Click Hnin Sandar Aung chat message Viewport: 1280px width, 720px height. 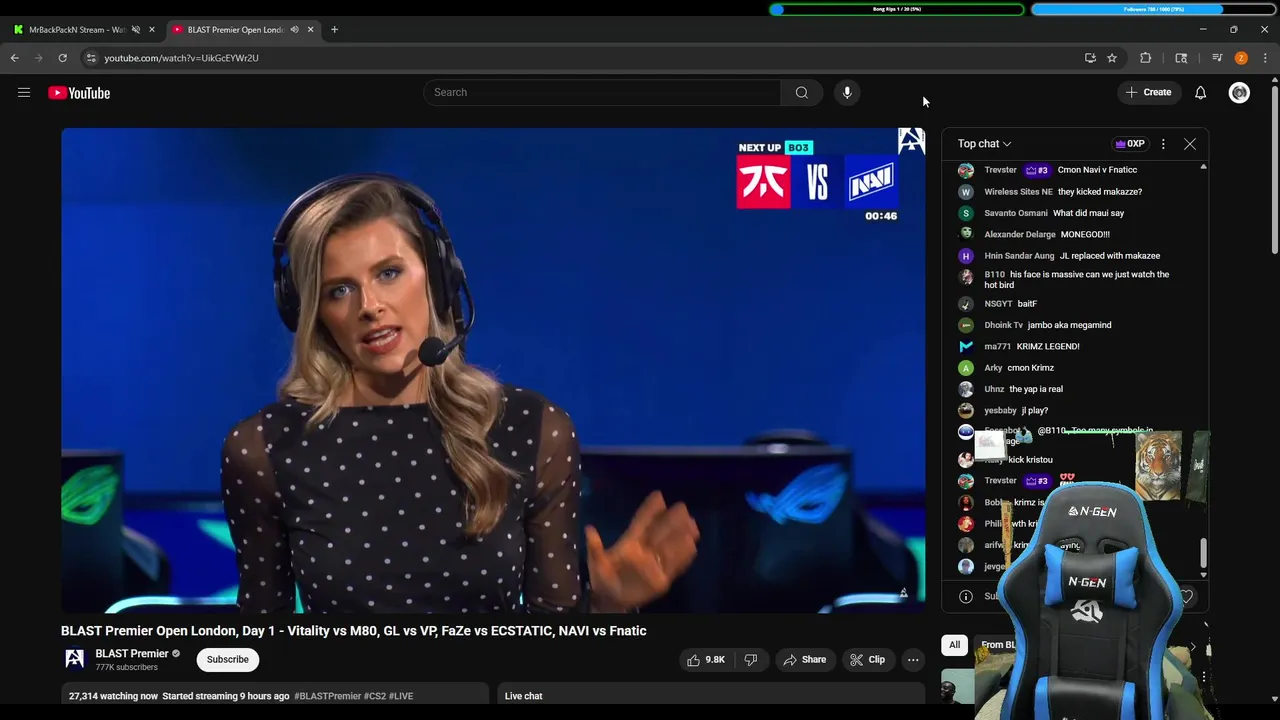click(1110, 256)
